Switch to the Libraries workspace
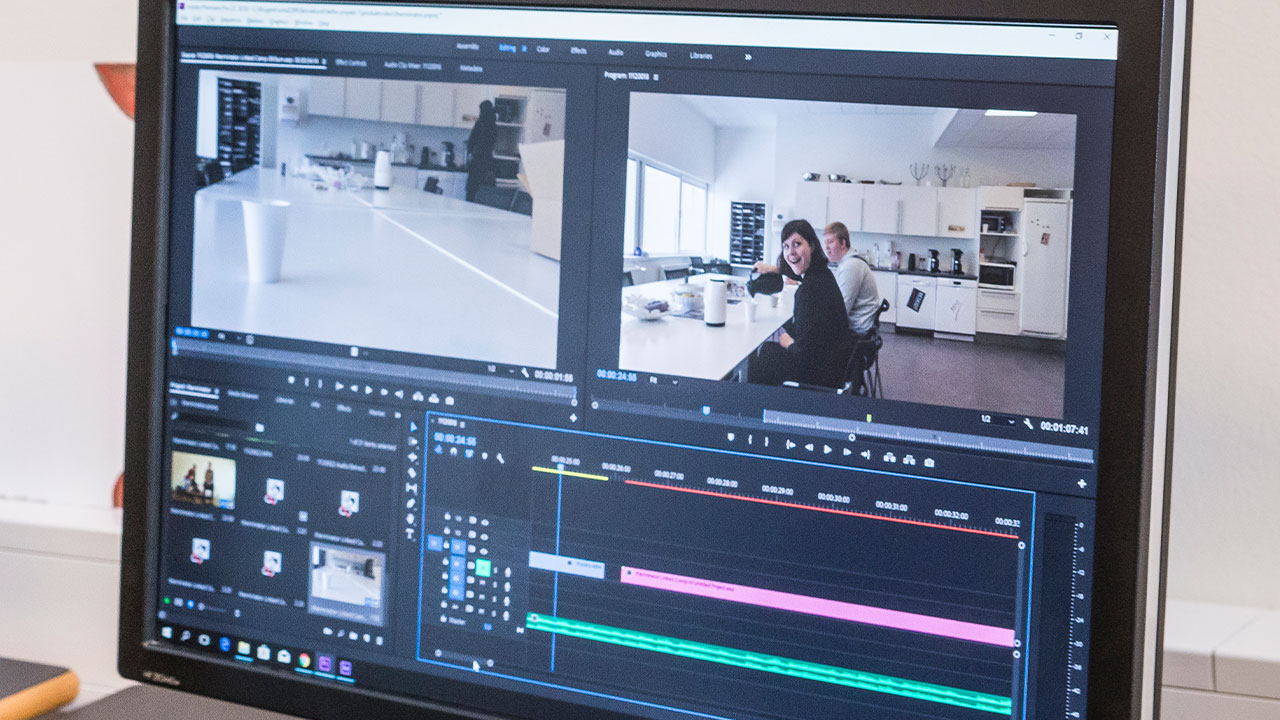The height and width of the screenshot is (720, 1280). (x=701, y=55)
